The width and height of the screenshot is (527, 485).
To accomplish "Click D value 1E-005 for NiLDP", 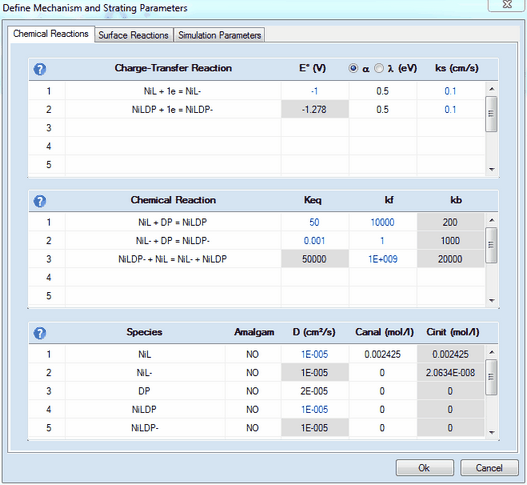I will click(315, 409).
